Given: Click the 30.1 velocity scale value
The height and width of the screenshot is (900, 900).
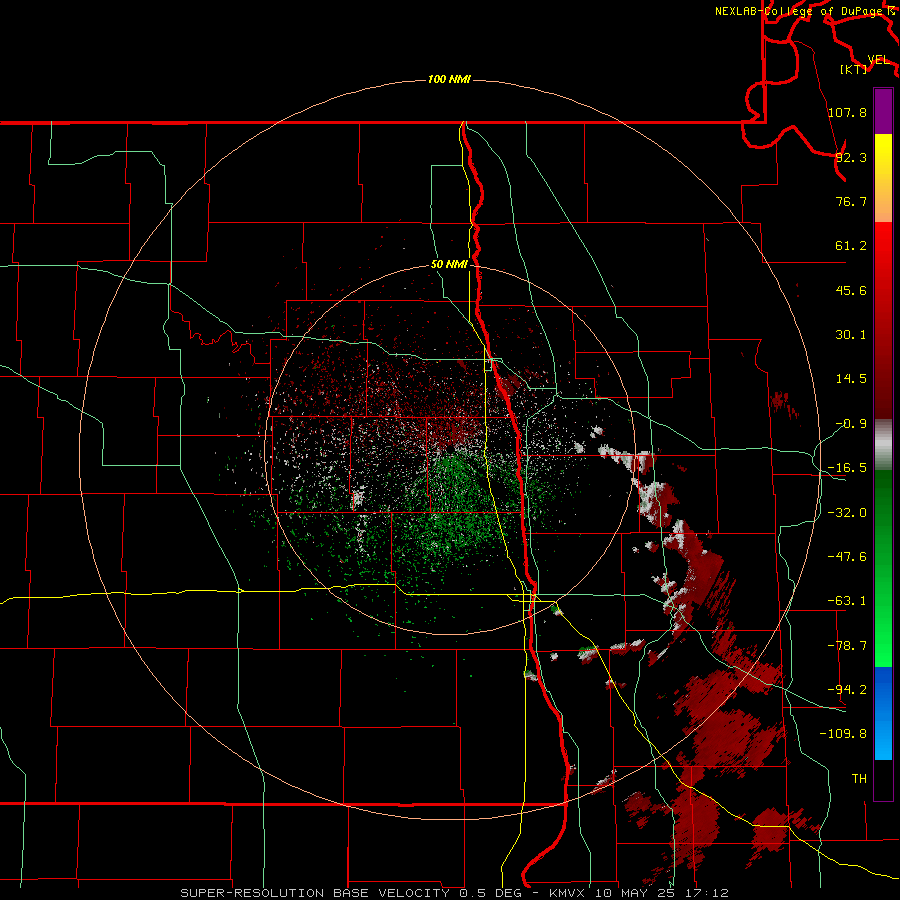Looking at the screenshot, I should pos(851,335).
